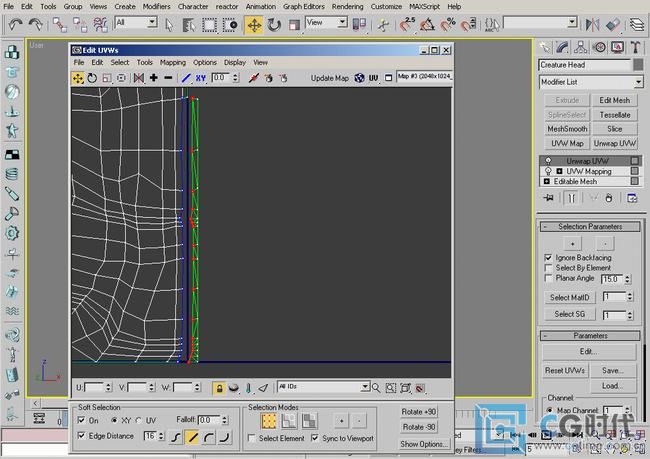This screenshot has width=650, height=459.
Task: Select the Face sub-object selection mode
Action: (309, 421)
